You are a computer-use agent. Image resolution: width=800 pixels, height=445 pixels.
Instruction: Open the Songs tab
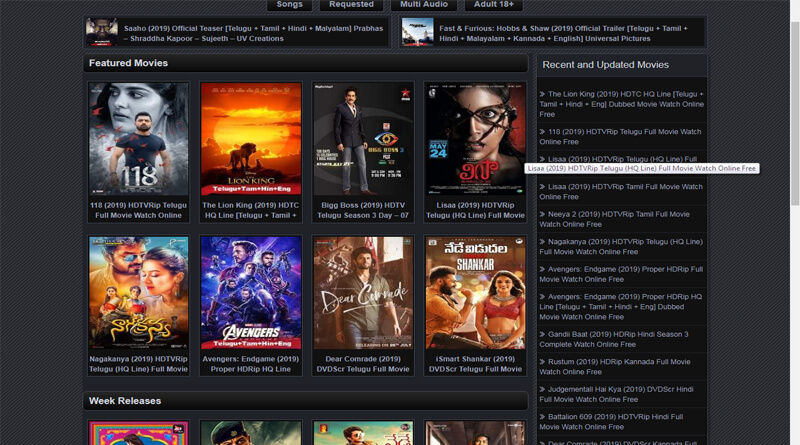[289, 5]
